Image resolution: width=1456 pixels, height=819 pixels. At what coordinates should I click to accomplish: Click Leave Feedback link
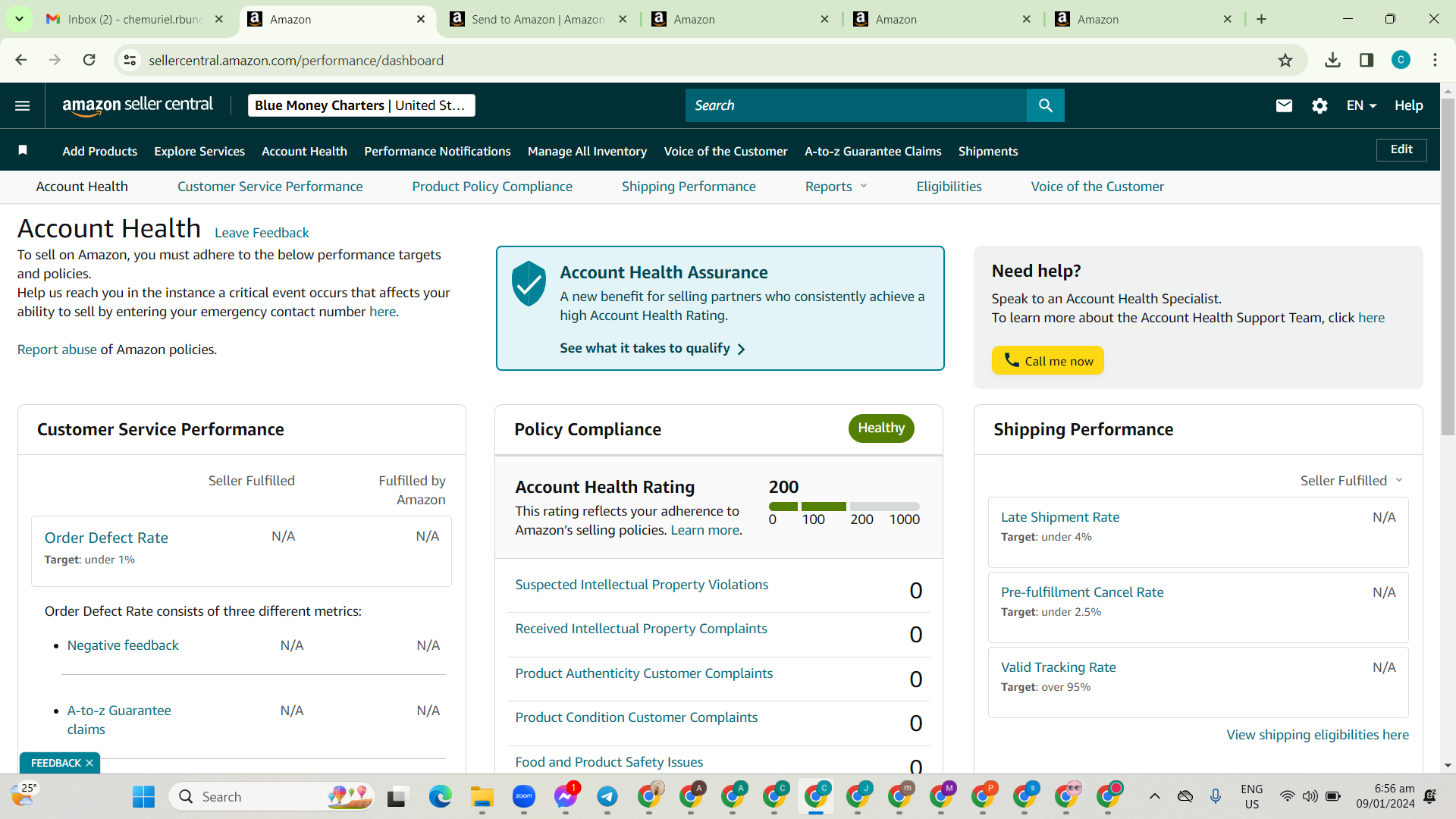[x=262, y=233]
